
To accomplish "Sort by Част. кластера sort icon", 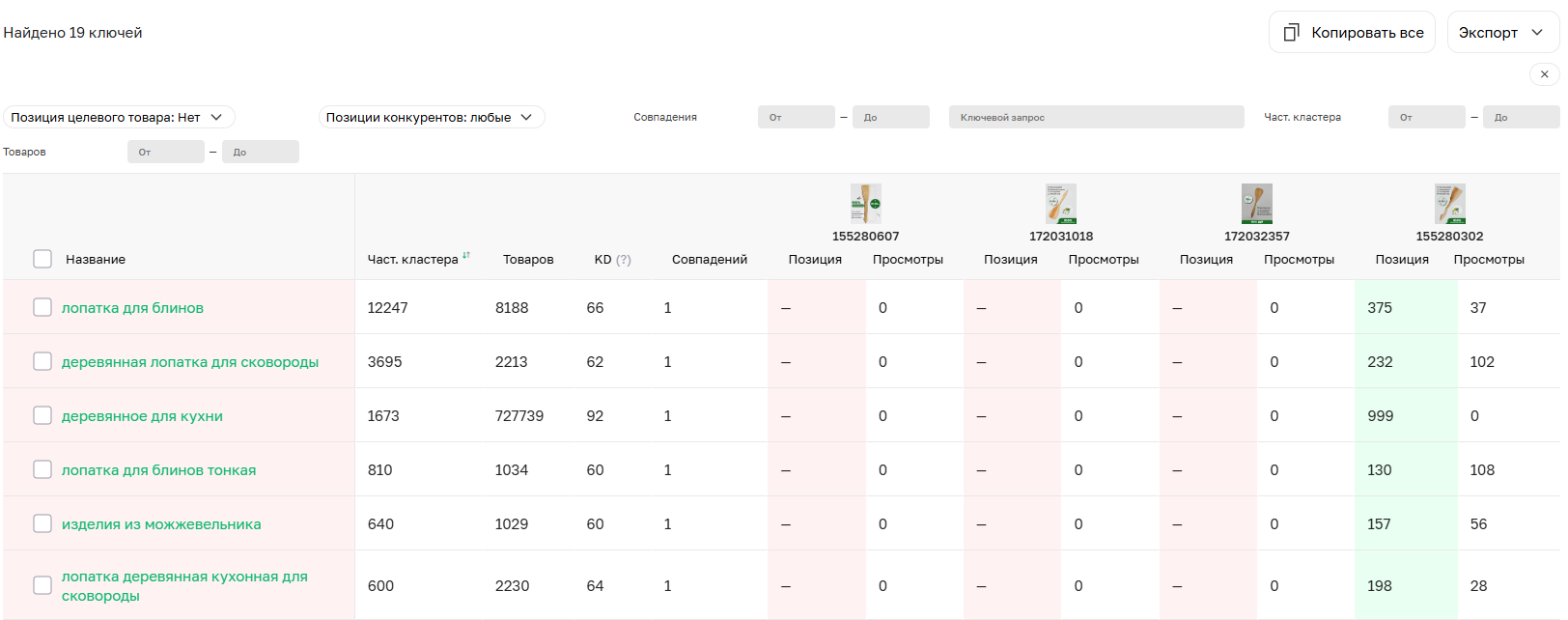I will 466,256.
